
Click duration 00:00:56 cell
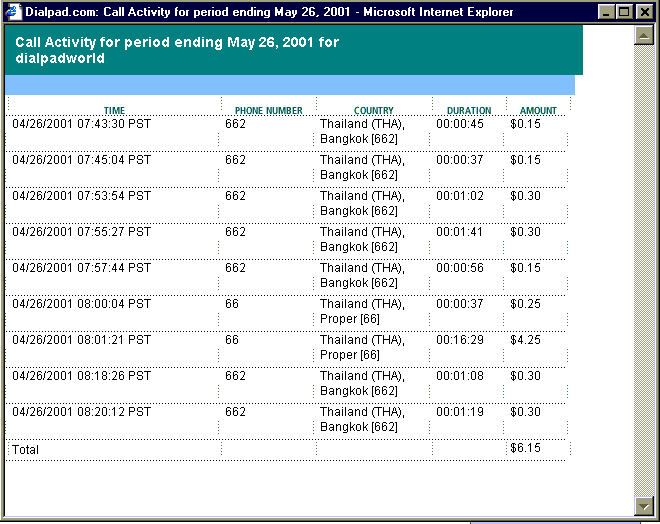(460, 268)
